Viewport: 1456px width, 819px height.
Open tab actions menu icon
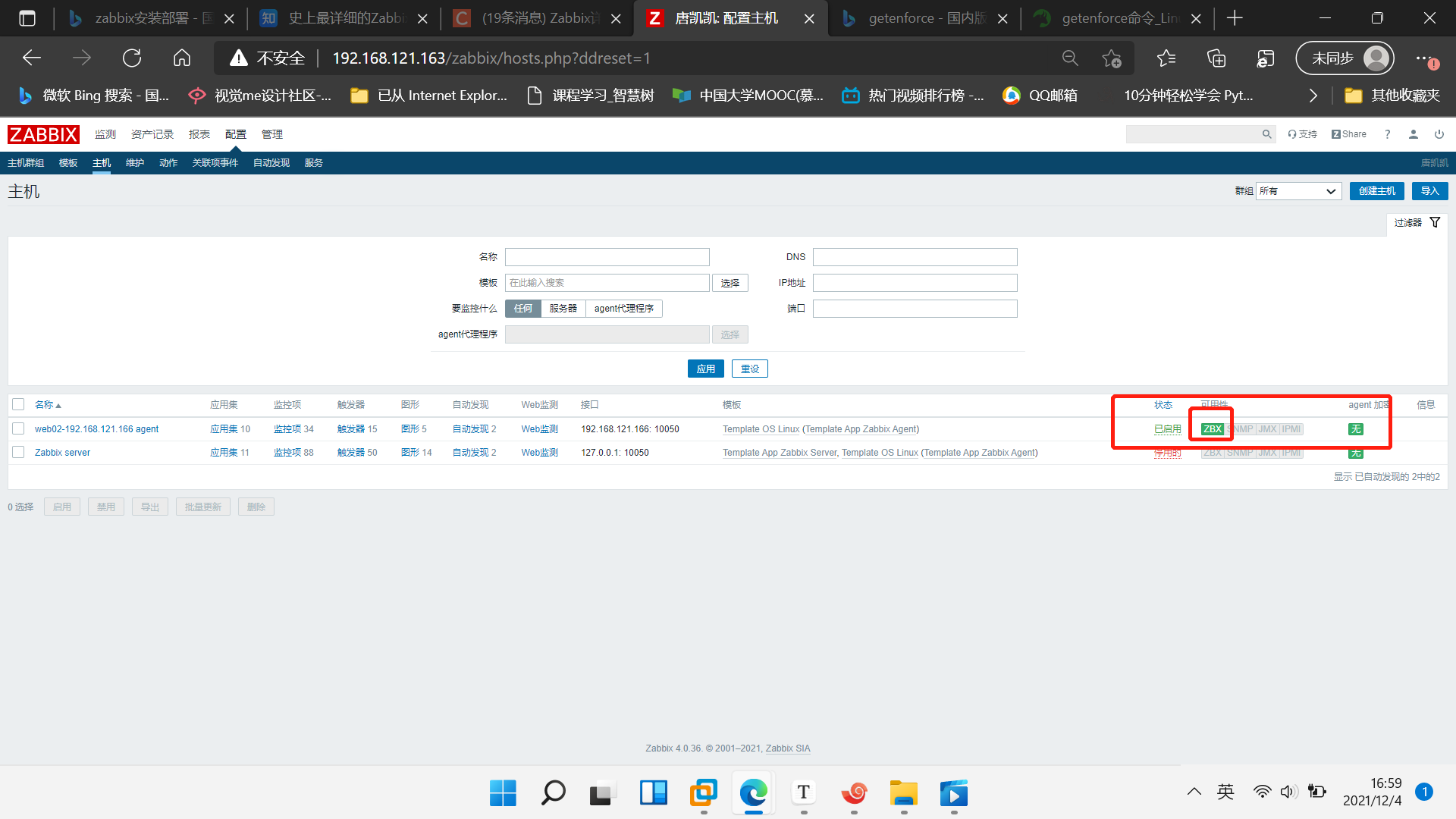[27, 18]
